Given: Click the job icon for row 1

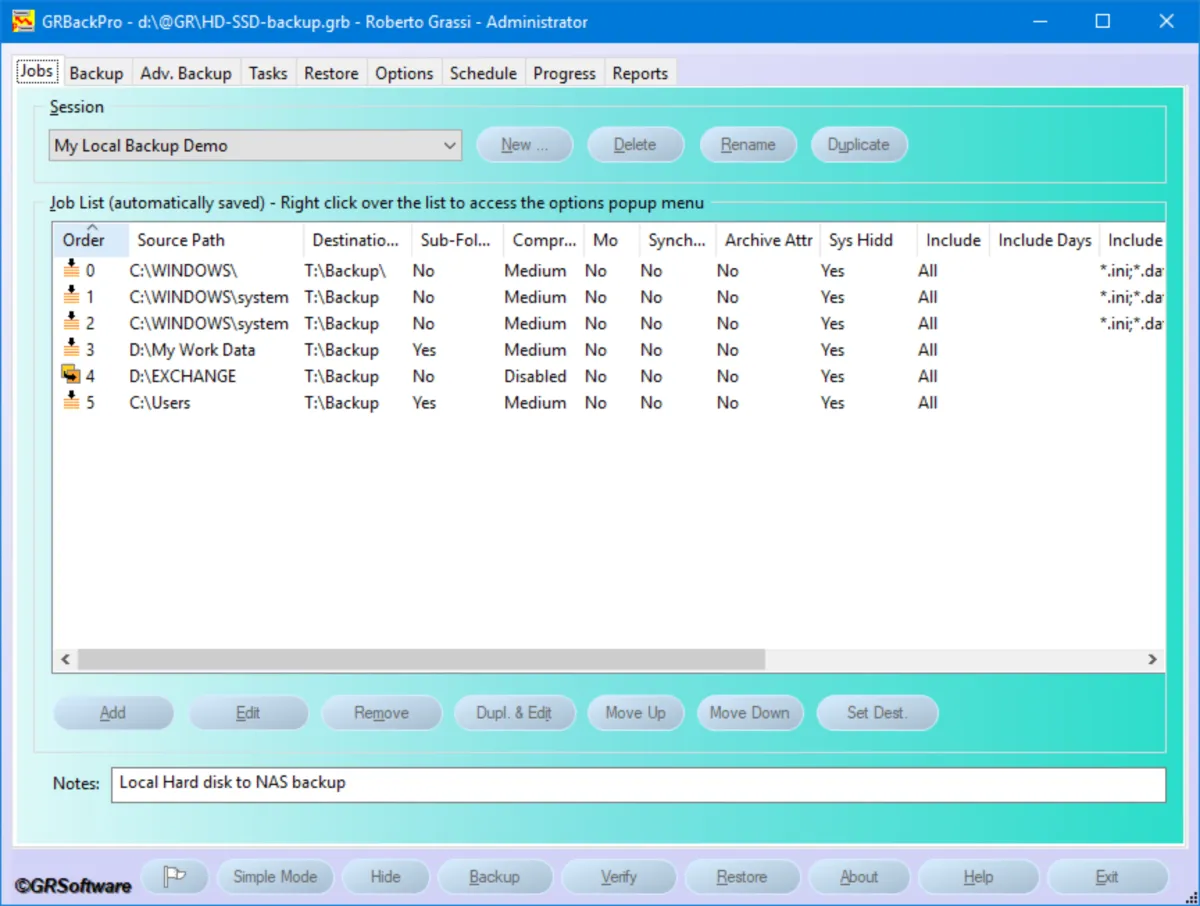Looking at the screenshot, I should coord(71,295).
